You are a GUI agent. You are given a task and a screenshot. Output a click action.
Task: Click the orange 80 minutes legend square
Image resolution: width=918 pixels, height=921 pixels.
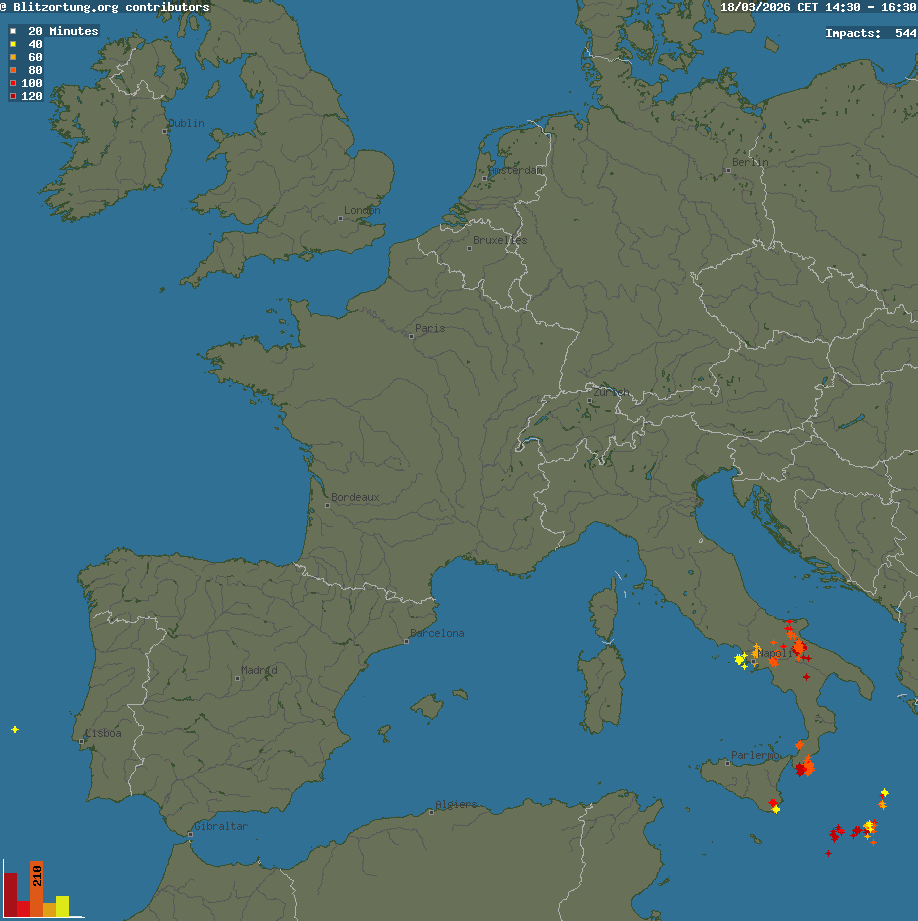click(x=13, y=70)
